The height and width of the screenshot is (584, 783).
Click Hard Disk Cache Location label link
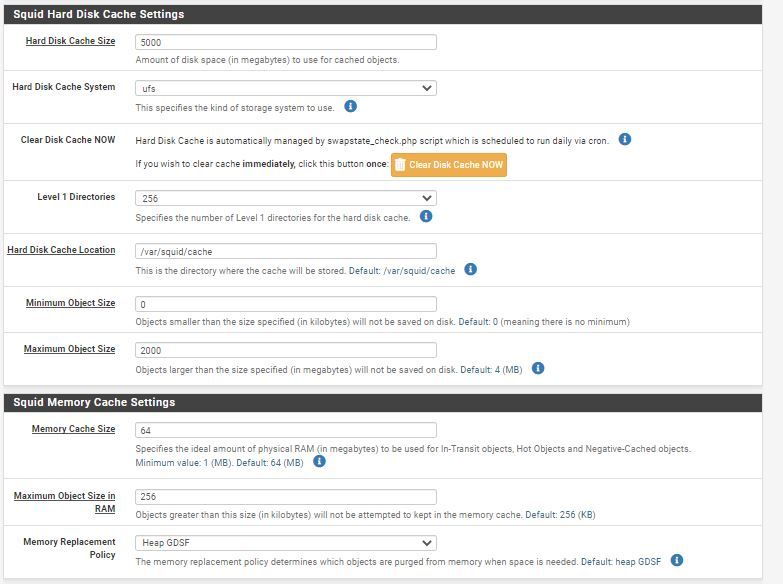pos(61,250)
